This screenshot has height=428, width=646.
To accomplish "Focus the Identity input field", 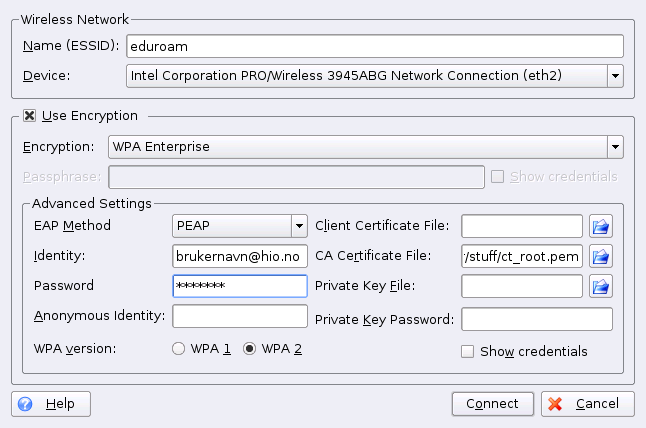I will point(240,256).
